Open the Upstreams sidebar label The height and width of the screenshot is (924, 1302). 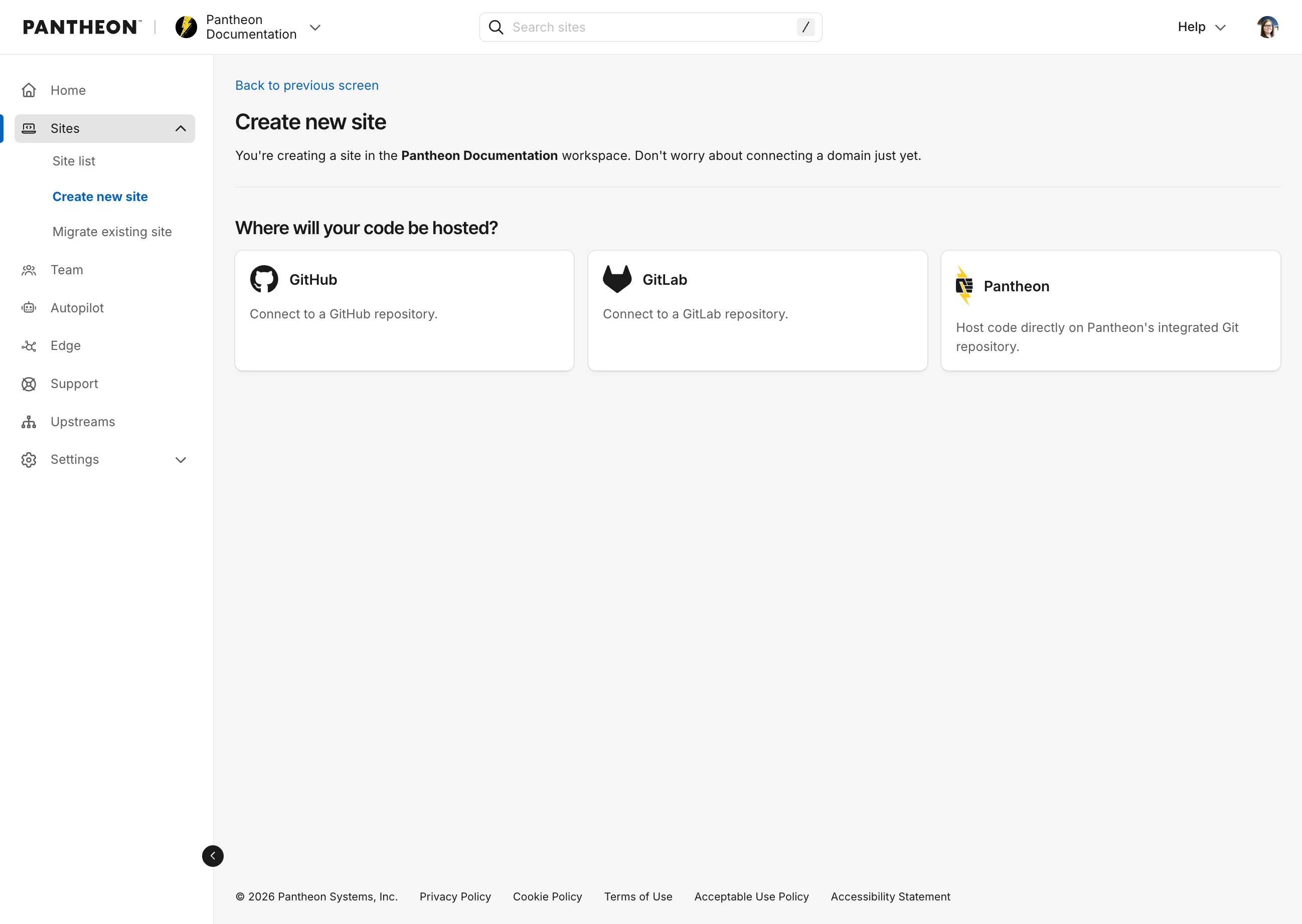pos(83,422)
